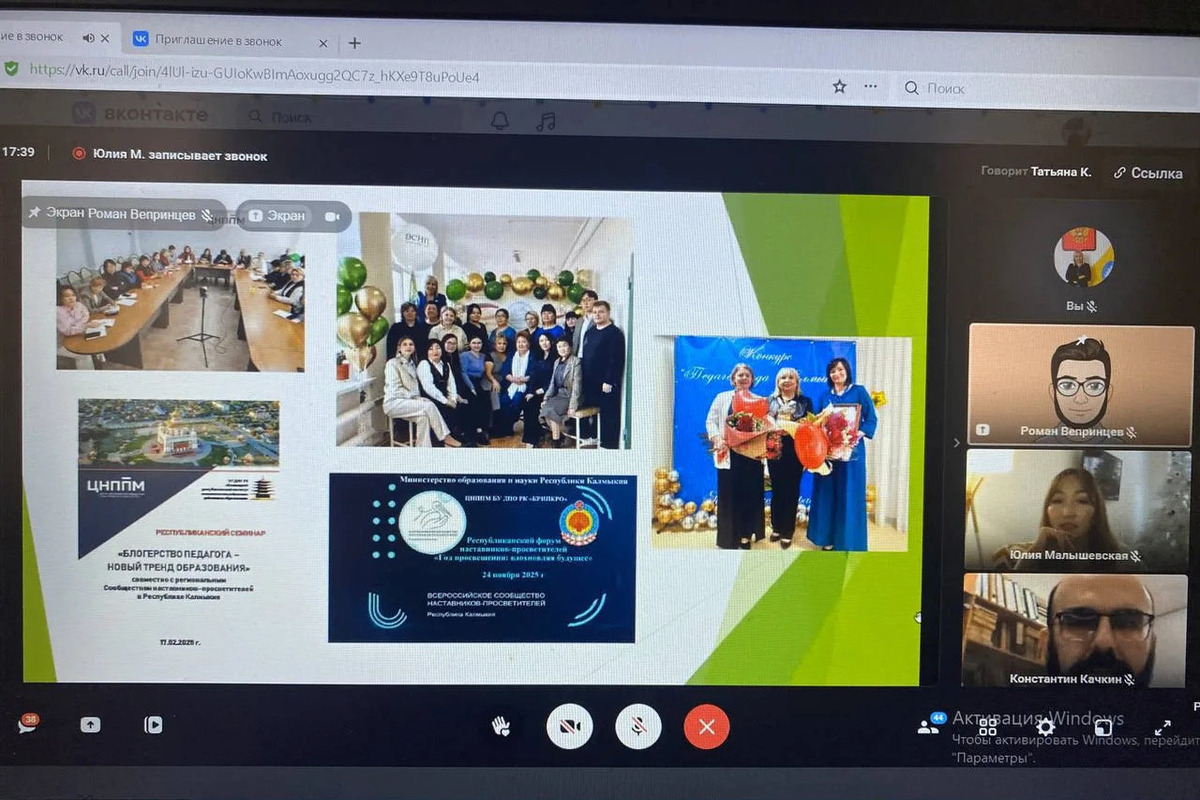
Task: Click the share screen icon
Action: [x=91, y=725]
